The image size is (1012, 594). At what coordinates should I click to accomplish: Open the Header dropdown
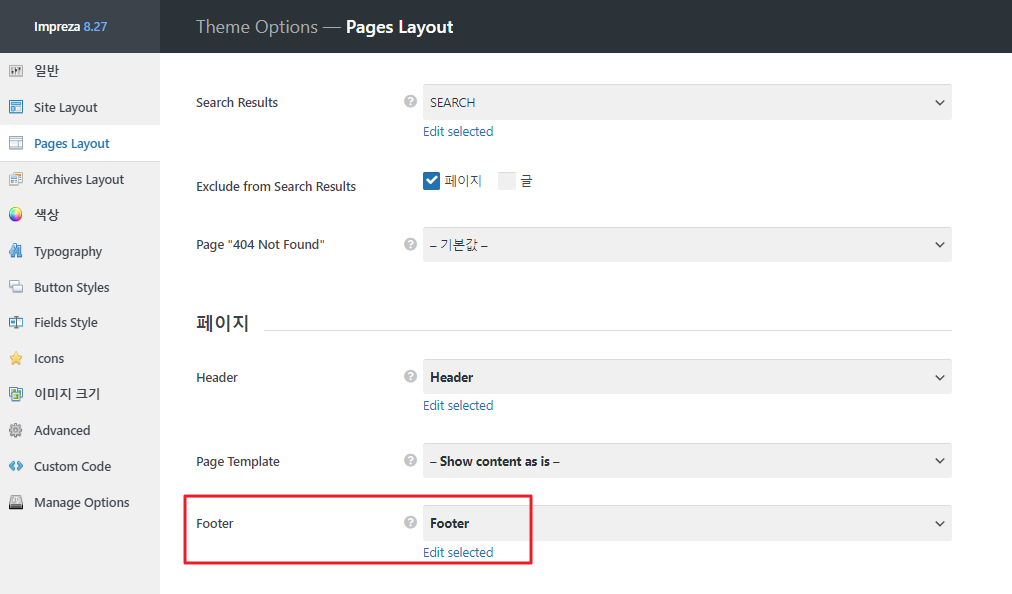(x=687, y=377)
